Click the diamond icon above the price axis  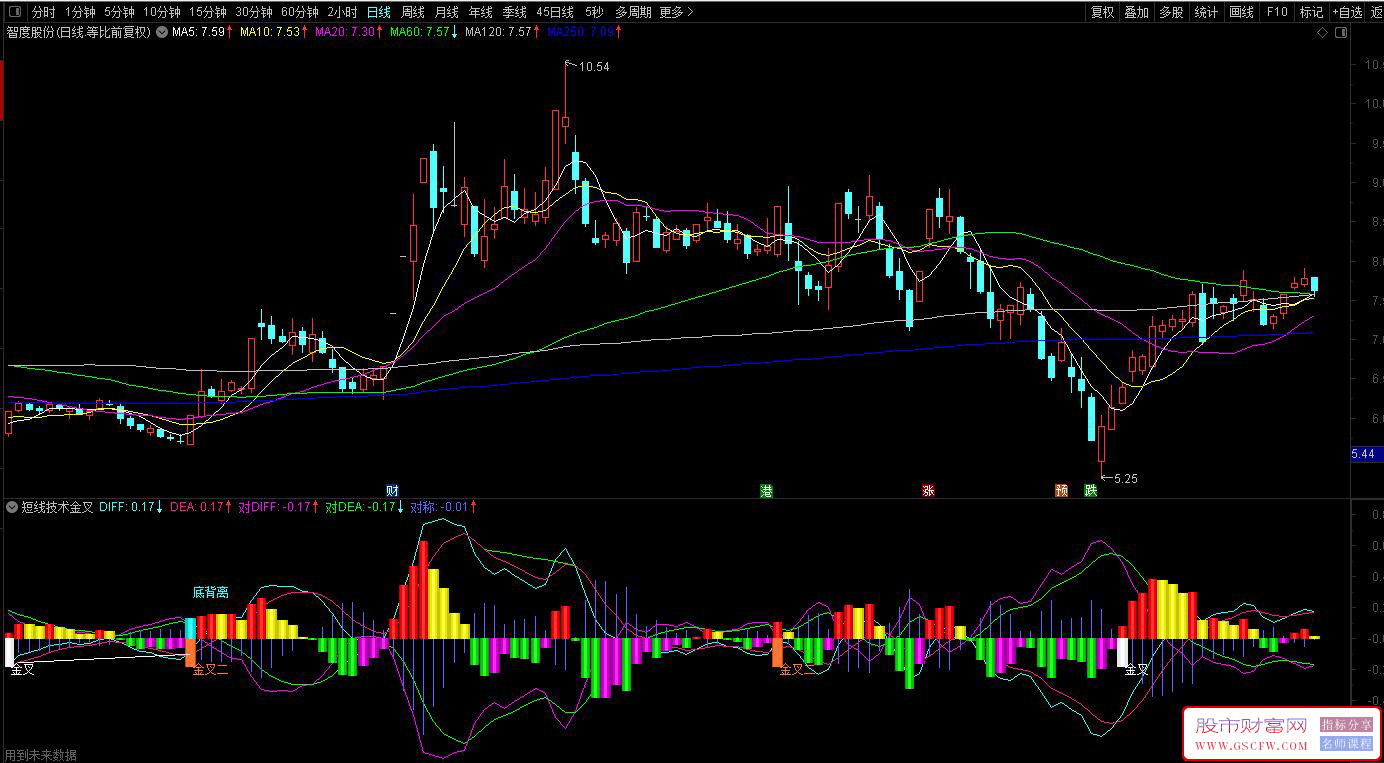click(1322, 33)
